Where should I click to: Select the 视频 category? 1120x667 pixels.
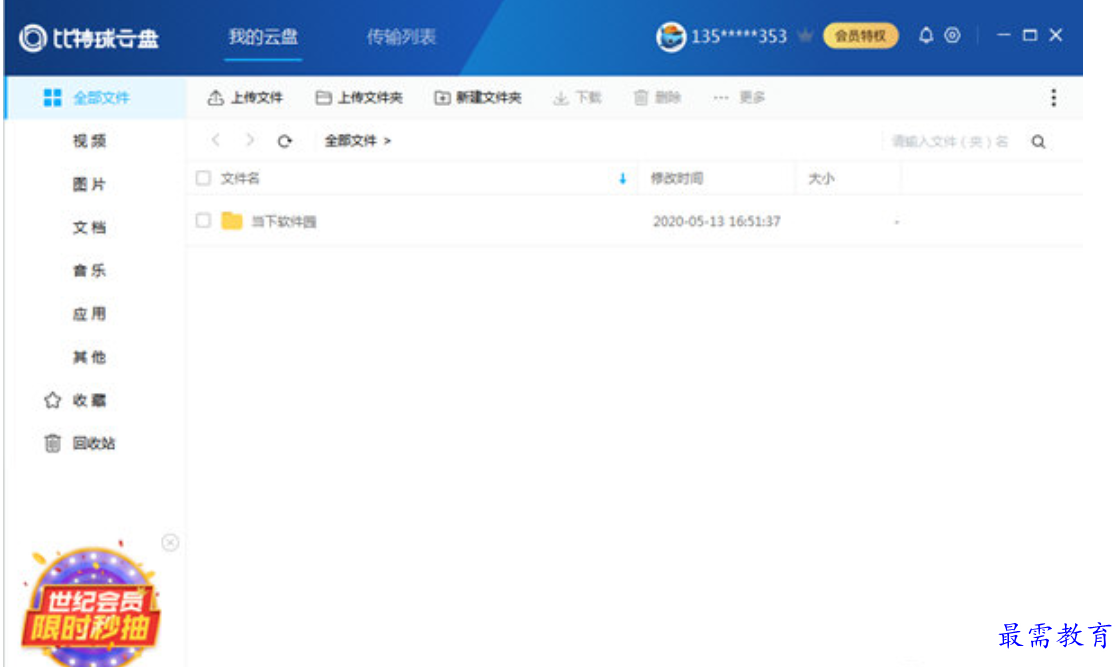pyautogui.click(x=89, y=141)
